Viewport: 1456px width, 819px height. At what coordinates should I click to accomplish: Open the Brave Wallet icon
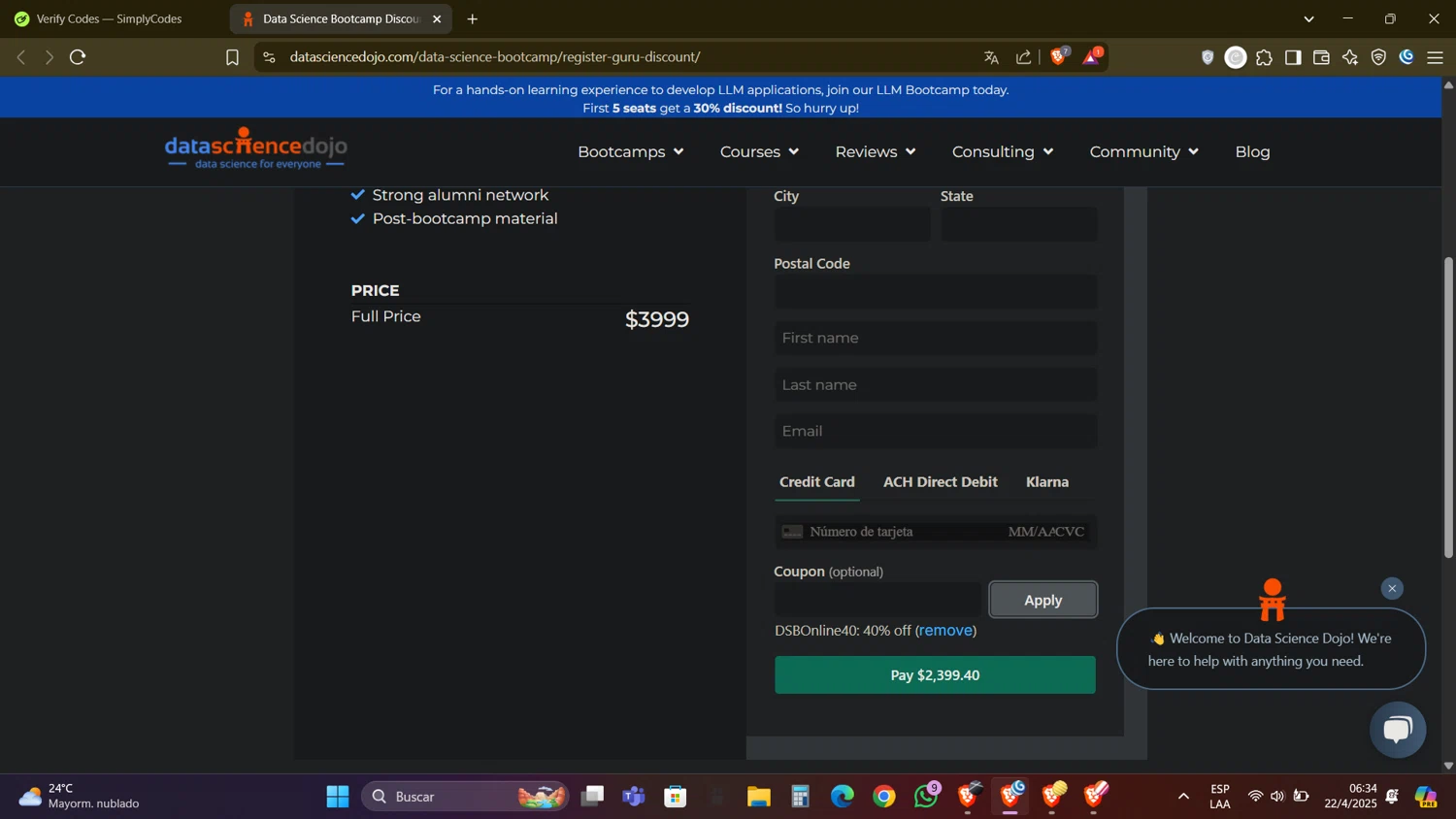click(1321, 57)
